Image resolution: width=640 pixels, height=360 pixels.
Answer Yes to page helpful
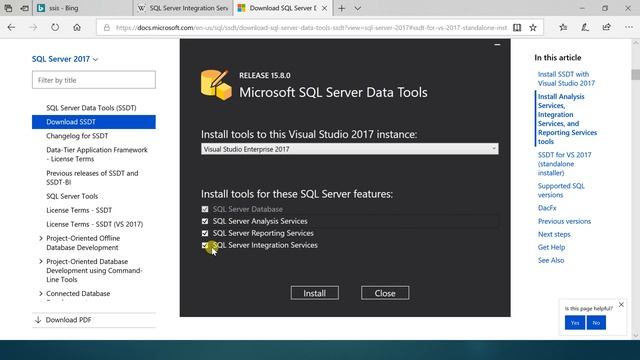tap(575, 322)
